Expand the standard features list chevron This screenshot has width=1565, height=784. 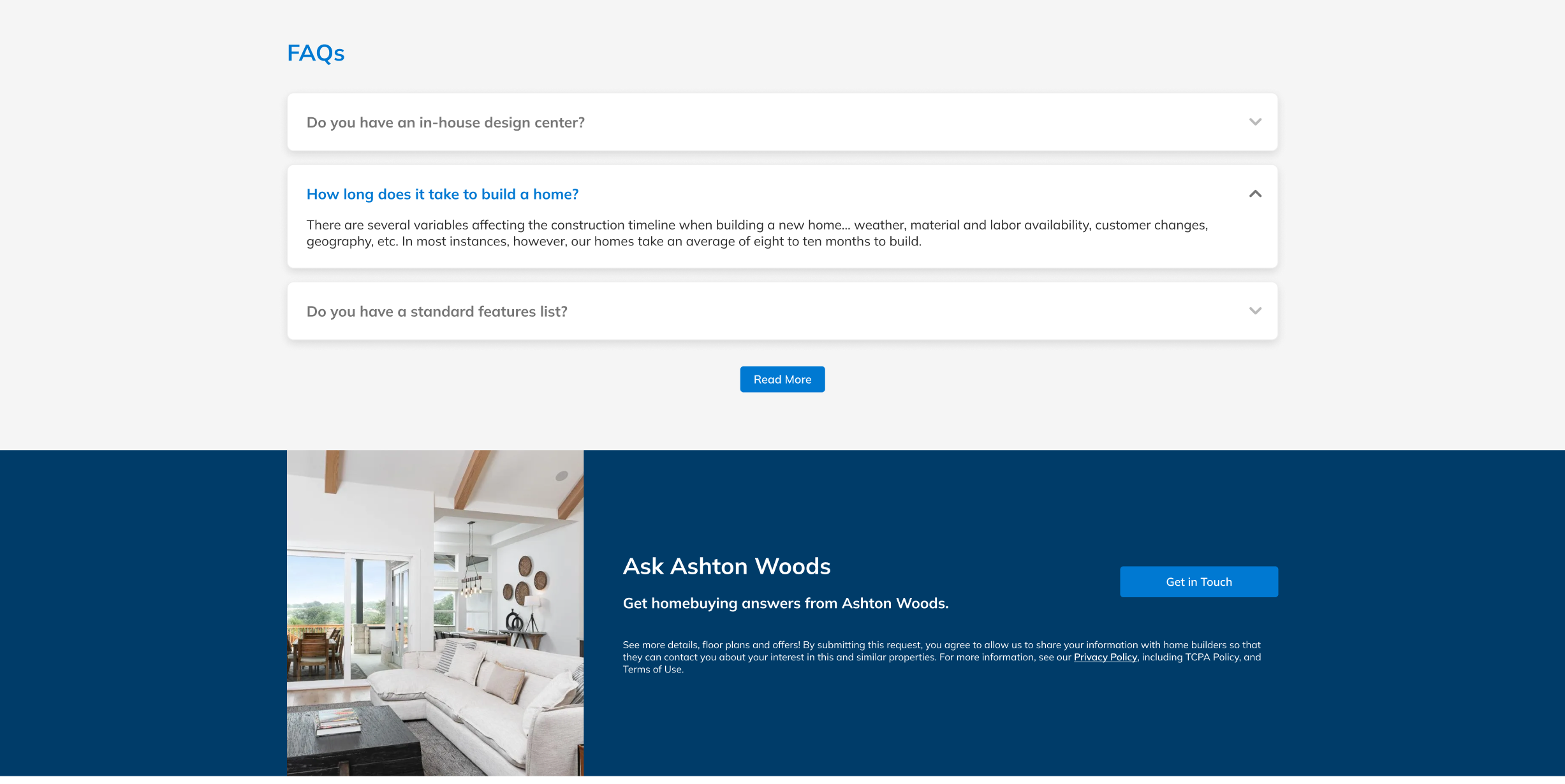[1255, 311]
